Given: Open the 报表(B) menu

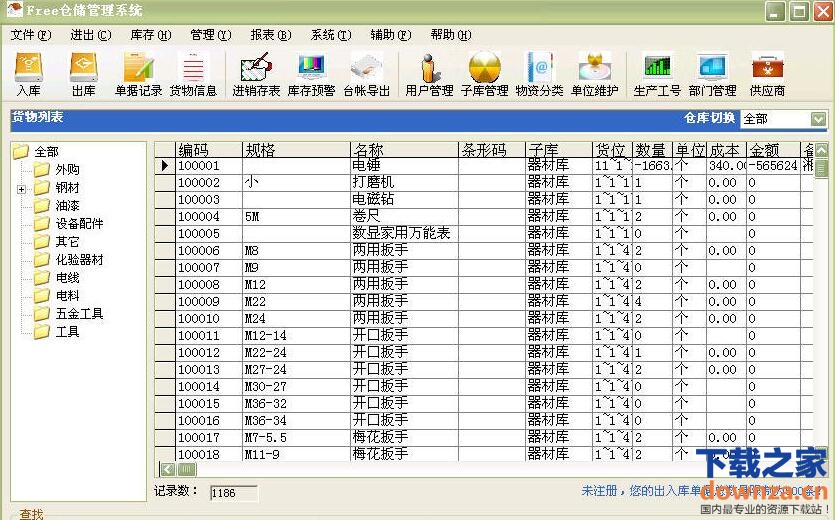Looking at the screenshot, I should point(270,35).
